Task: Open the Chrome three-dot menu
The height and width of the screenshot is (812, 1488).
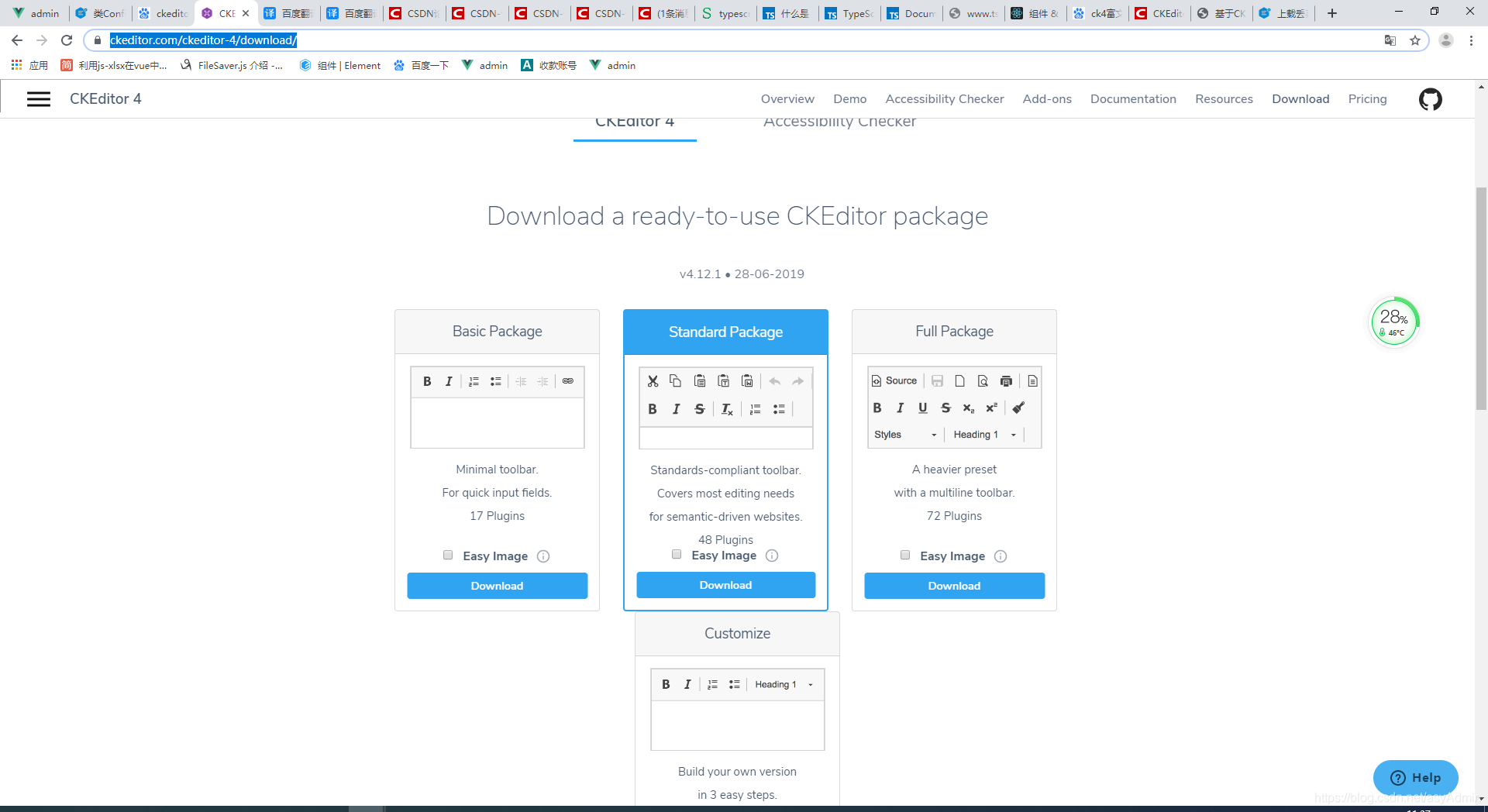Action: click(x=1471, y=40)
